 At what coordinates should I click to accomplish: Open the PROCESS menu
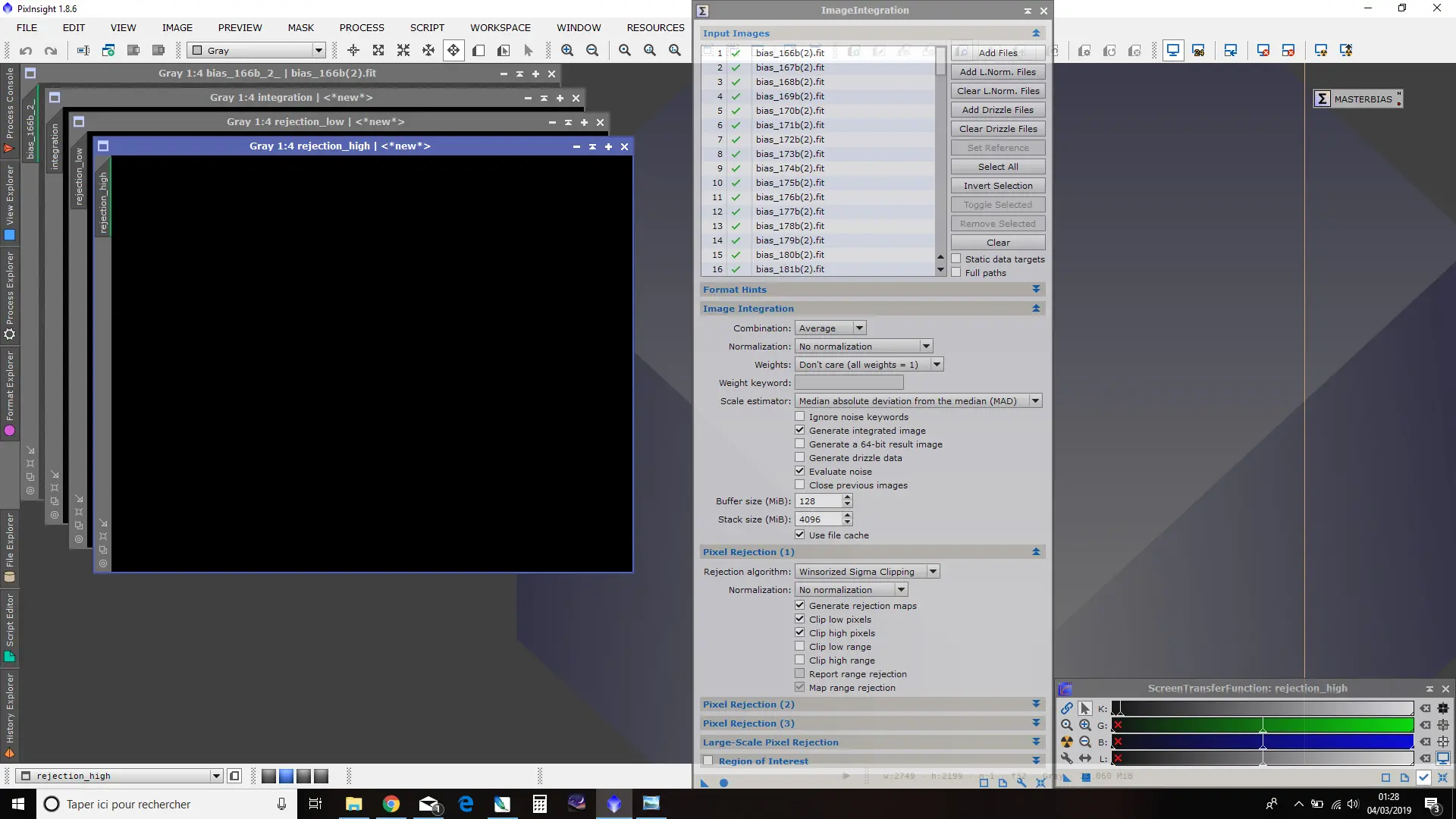[x=362, y=27]
